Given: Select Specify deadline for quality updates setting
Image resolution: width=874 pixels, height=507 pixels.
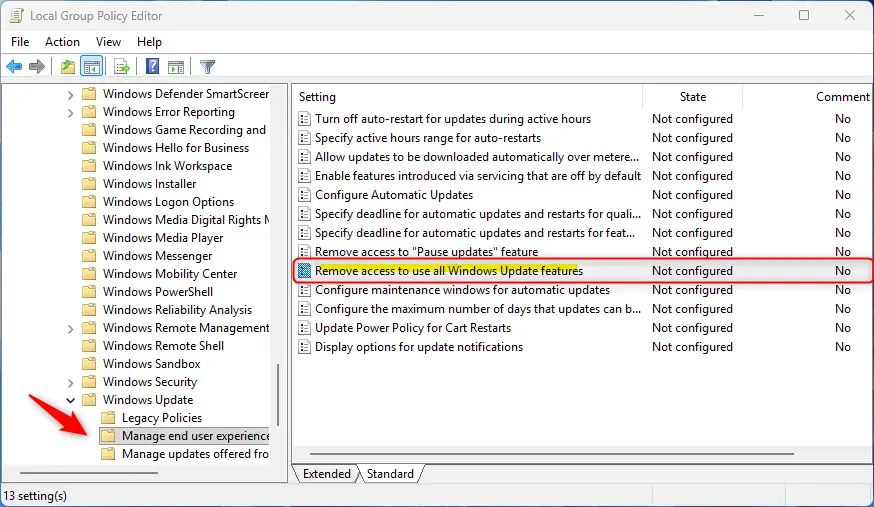Looking at the screenshot, I should [478, 214].
